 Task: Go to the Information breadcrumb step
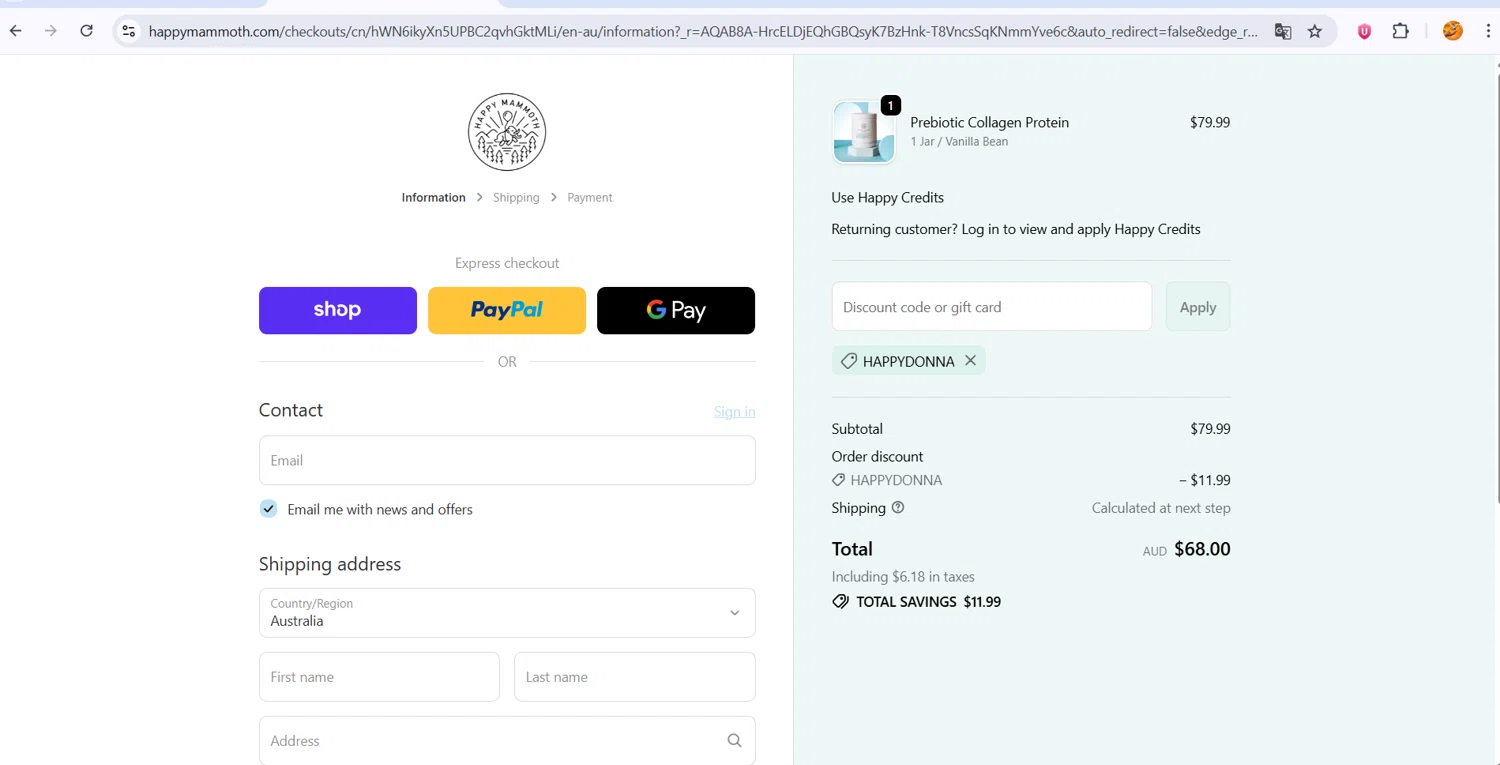(433, 197)
